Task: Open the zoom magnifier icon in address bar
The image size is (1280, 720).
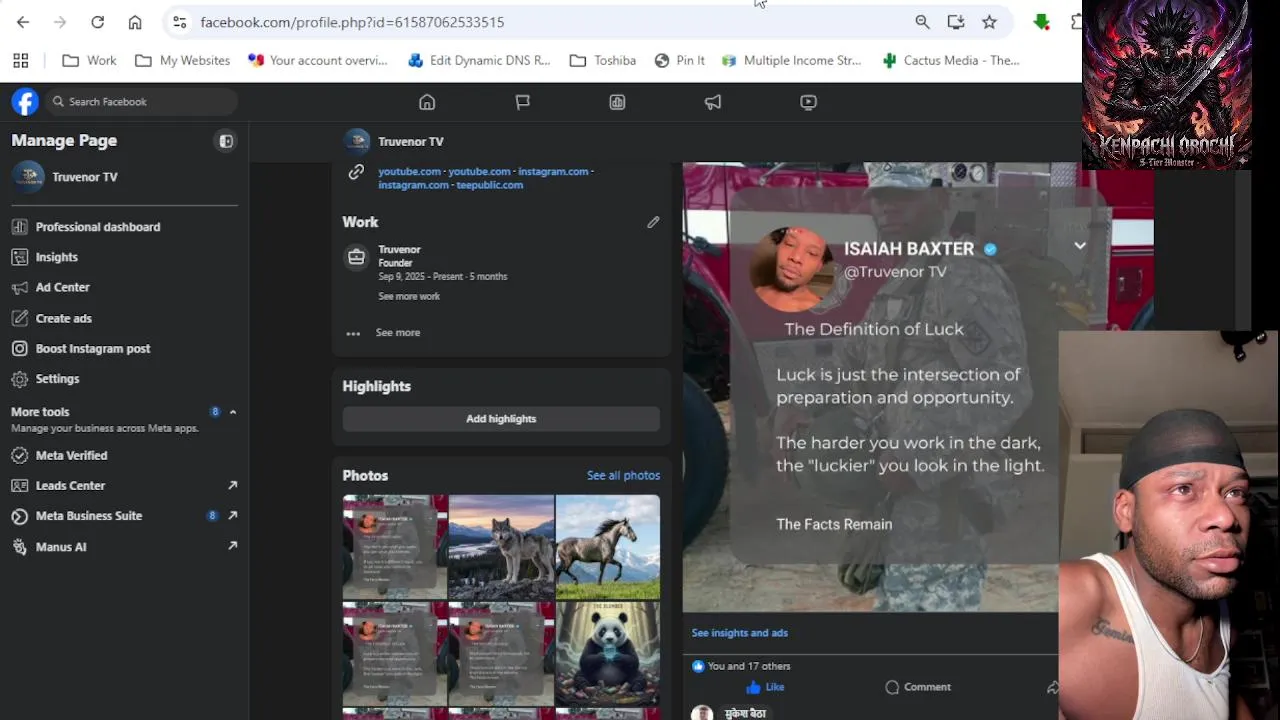Action: click(922, 22)
